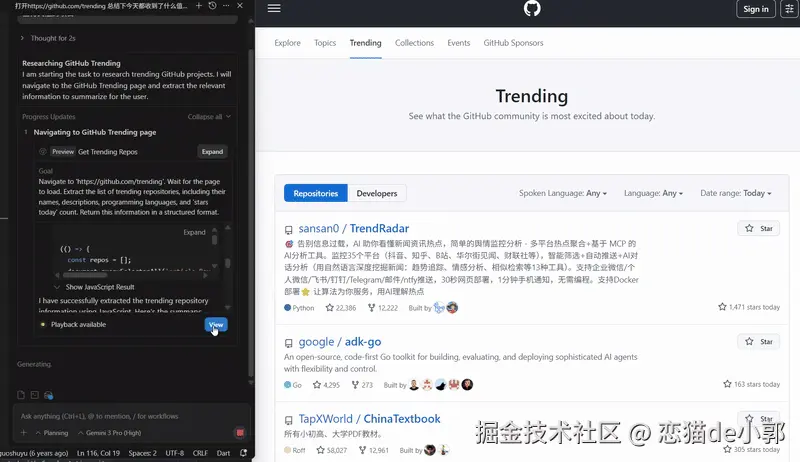Show JavaScript Result section
The image size is (800, 462).
(94, 287)
